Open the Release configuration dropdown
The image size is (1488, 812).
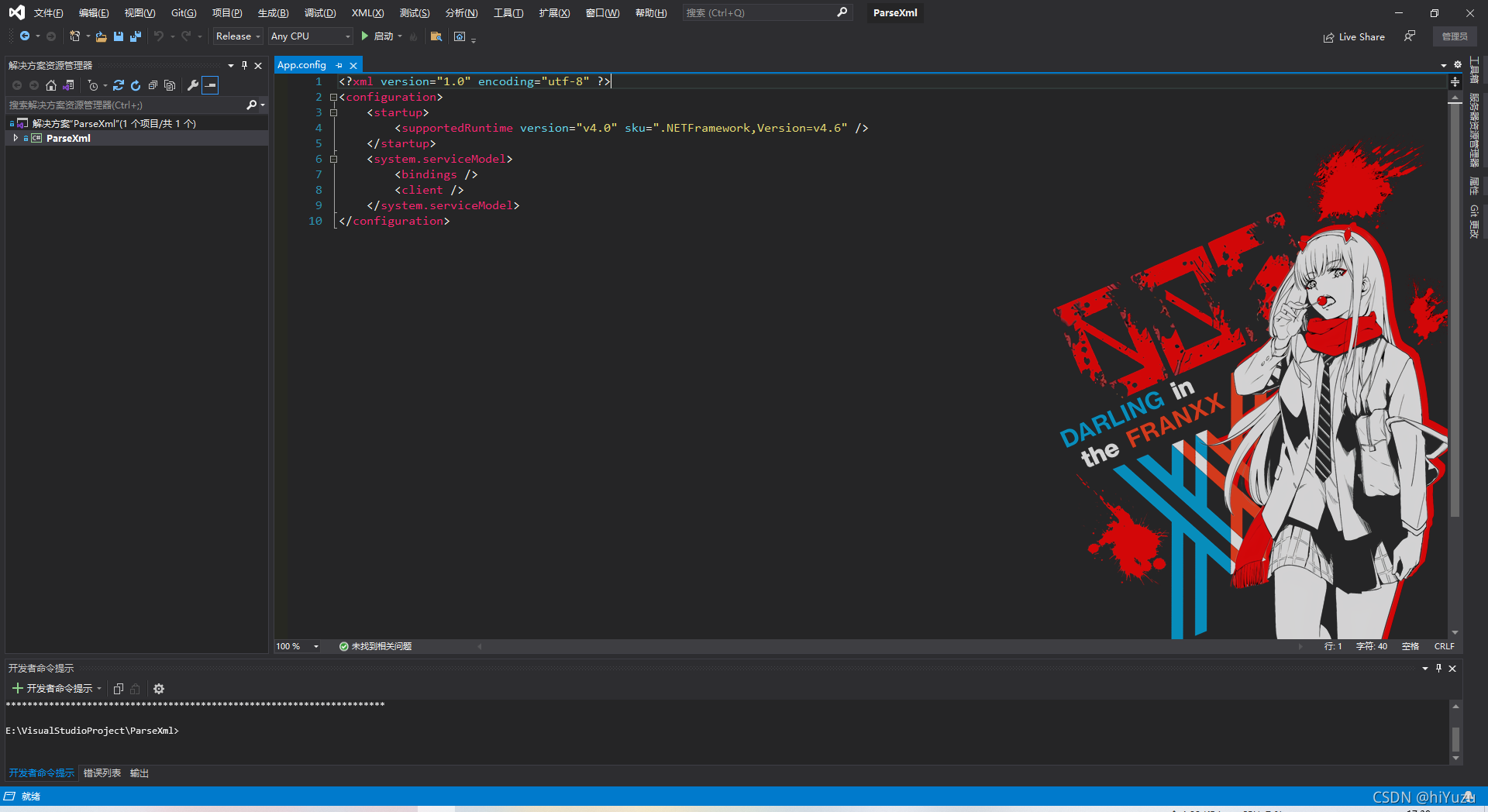[238, 36]
